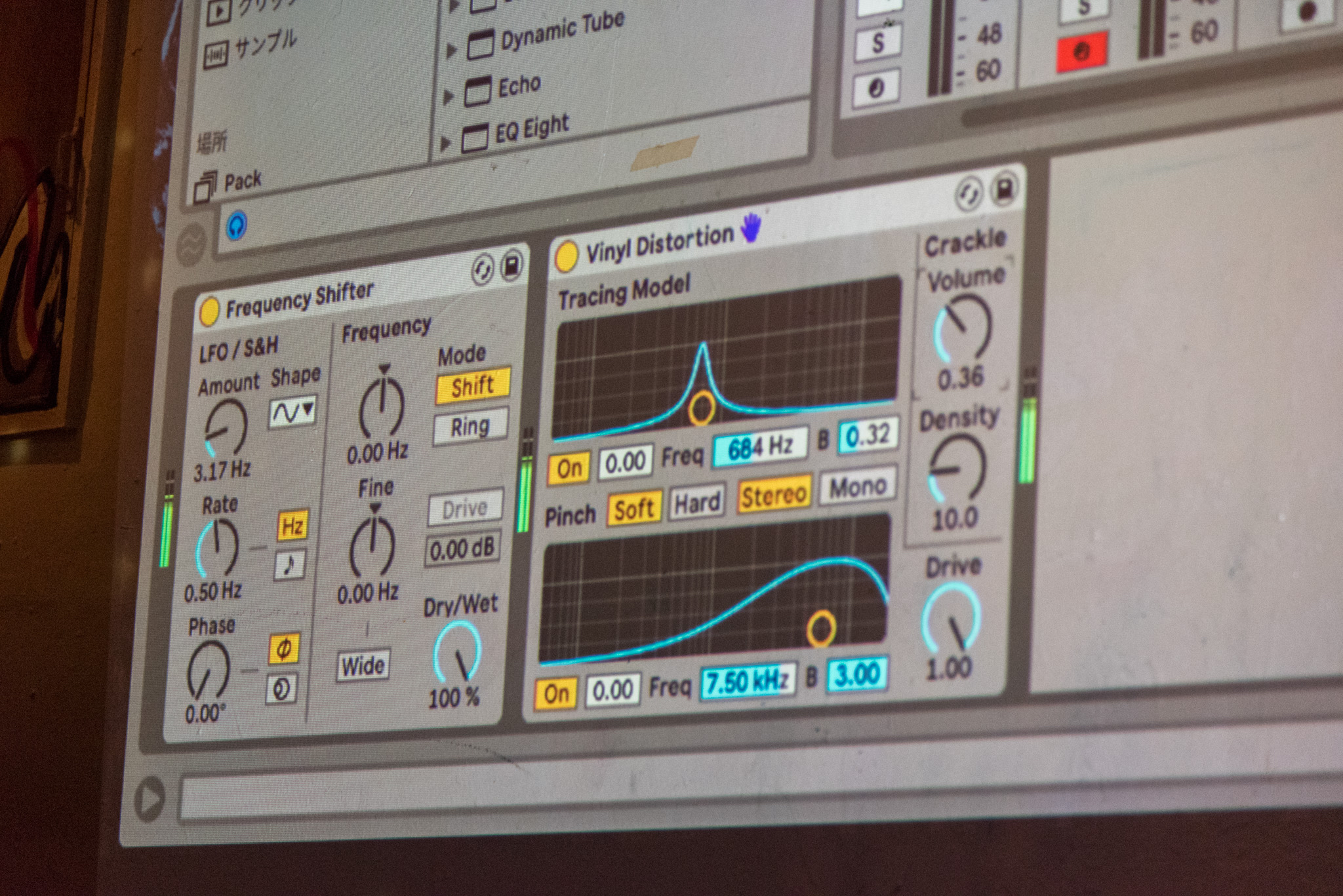Select Phase mode button
Image resolution: width=1343 pixels, height=896 pixels.
coord(284,649)
